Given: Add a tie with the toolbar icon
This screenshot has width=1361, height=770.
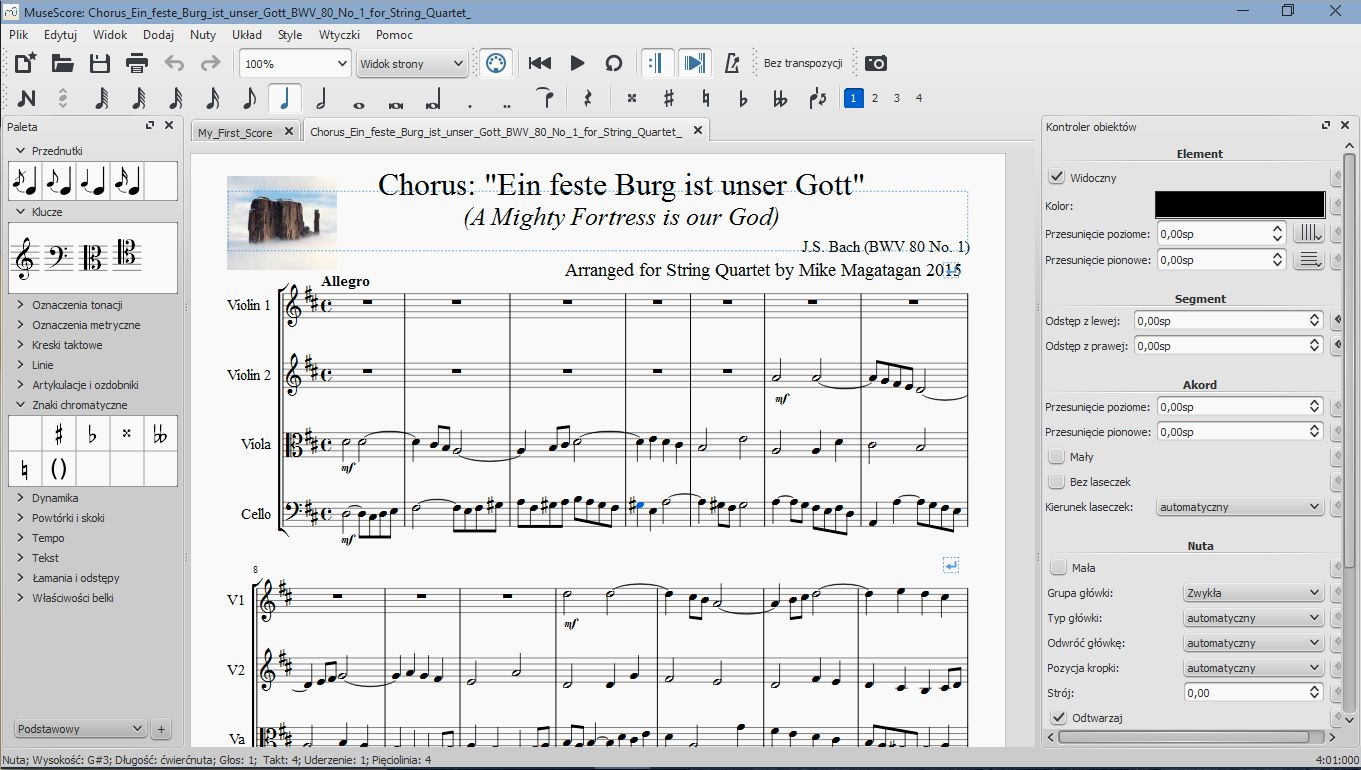Looking at the screenshot, I should (544, 98).
